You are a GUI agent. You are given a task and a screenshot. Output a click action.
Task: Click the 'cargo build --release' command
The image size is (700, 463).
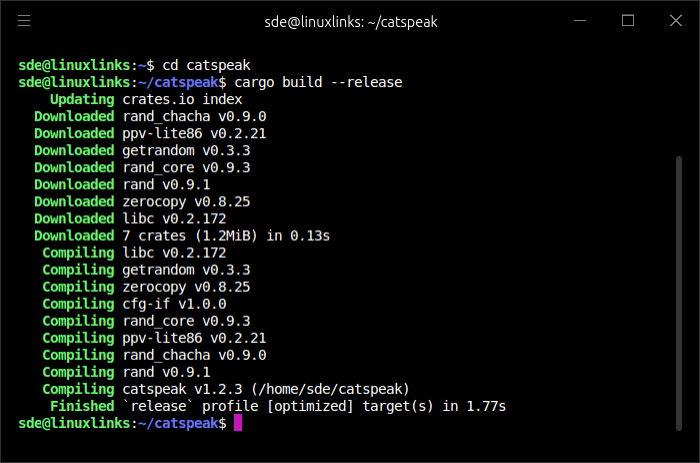318,83
